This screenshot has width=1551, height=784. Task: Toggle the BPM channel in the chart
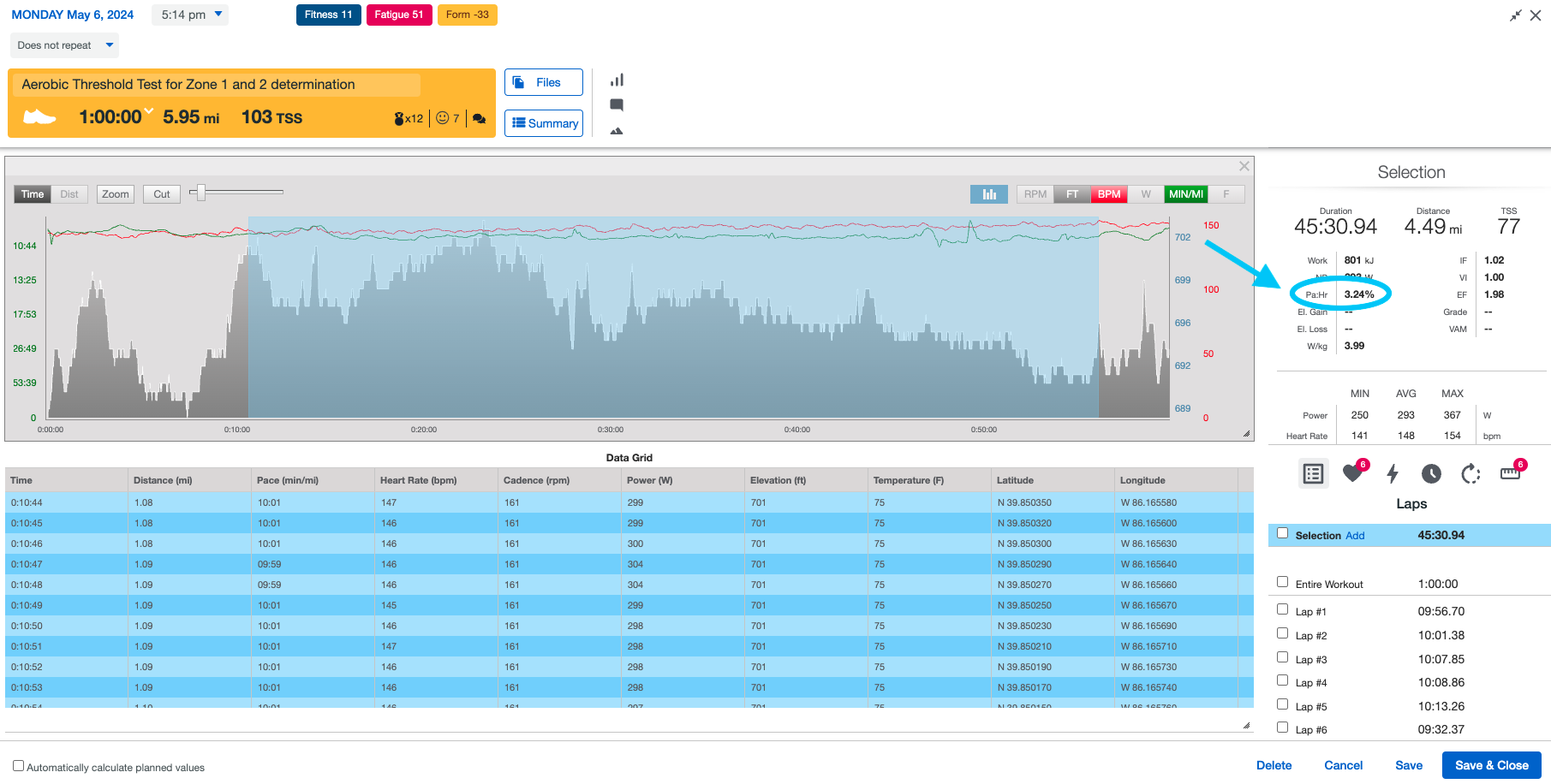tap(1108, 193)
